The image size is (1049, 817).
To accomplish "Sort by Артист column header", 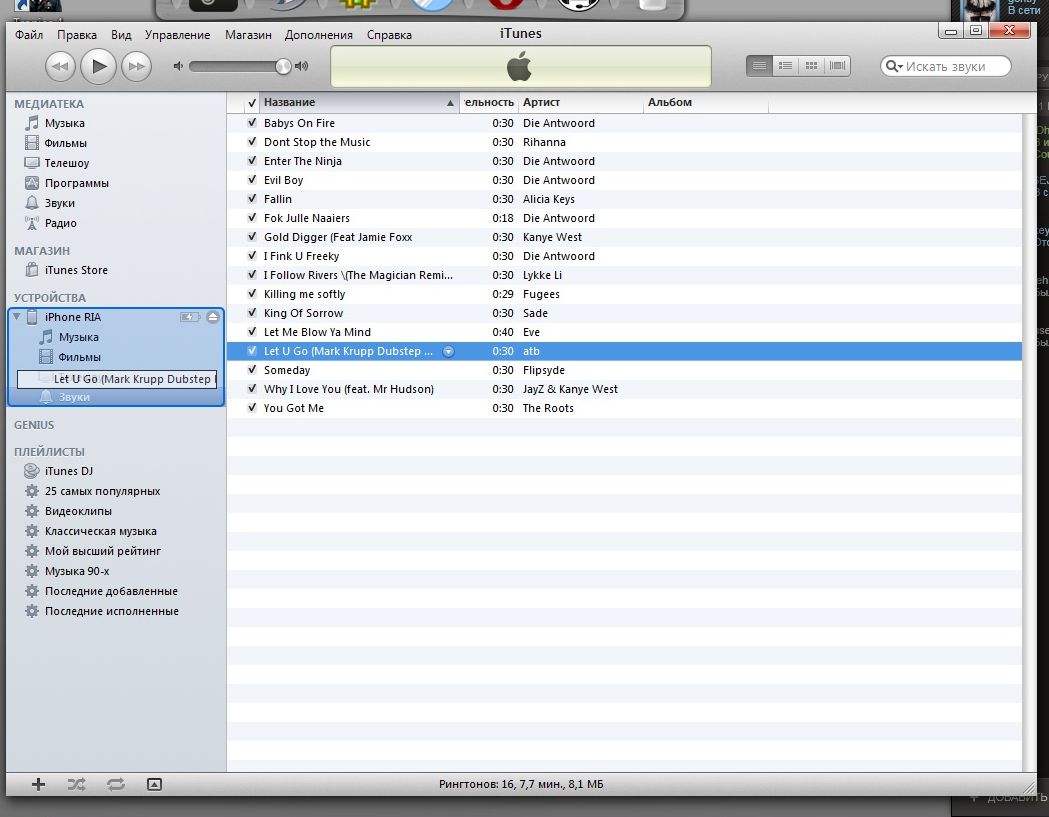I will 580,102.
